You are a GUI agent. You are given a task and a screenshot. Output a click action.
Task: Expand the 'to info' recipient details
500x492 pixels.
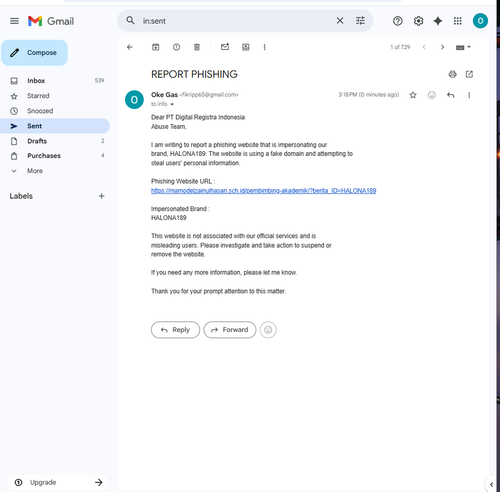click(x=172, y=104)
